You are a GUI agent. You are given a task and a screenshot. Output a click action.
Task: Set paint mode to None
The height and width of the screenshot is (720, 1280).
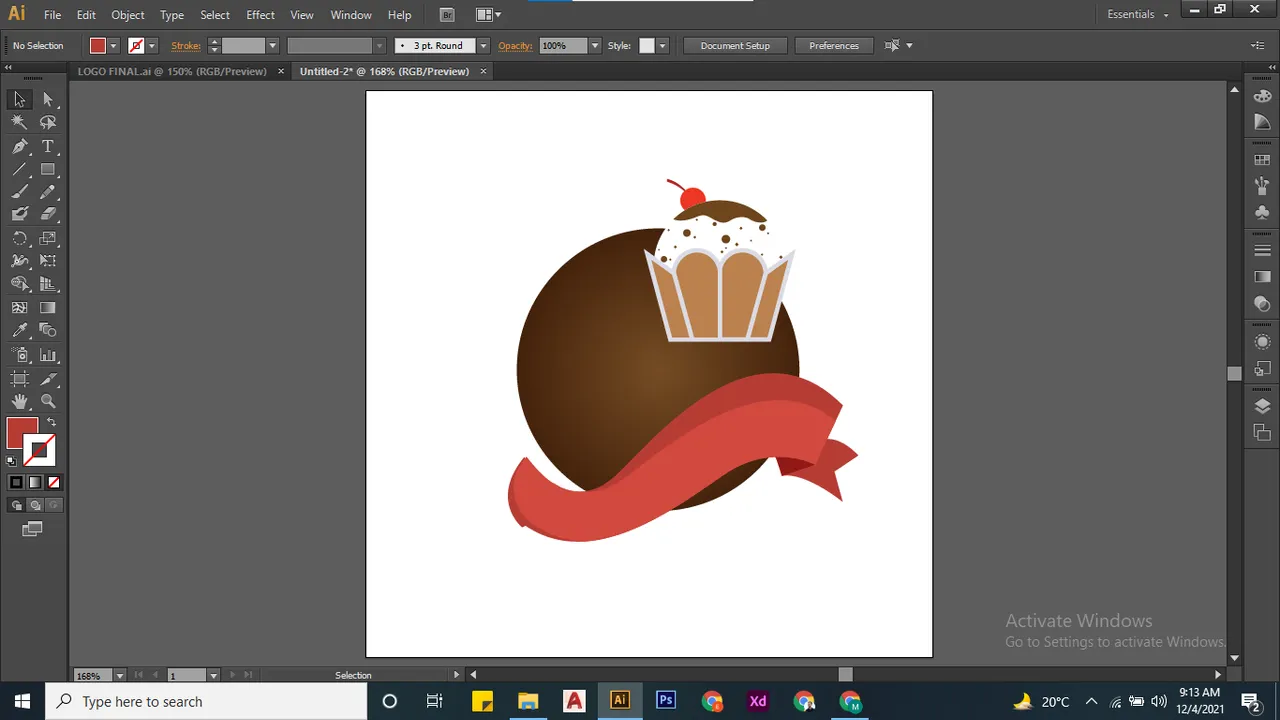point(54,483)
